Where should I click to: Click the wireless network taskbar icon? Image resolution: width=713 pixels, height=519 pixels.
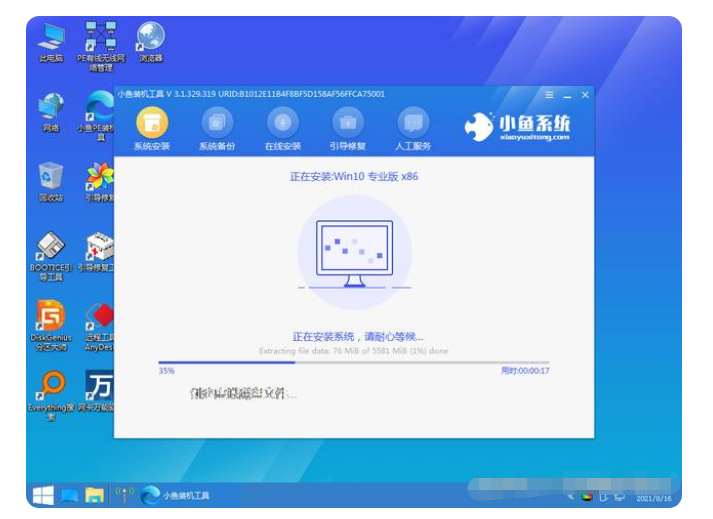[124, 495]
